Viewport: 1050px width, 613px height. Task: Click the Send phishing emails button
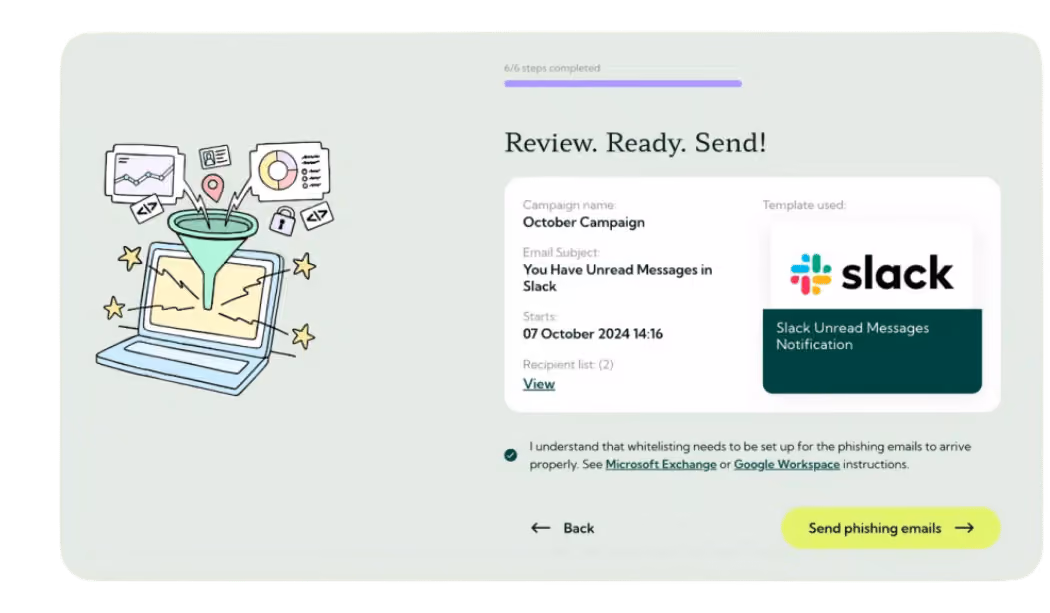[x=891, y=528]
